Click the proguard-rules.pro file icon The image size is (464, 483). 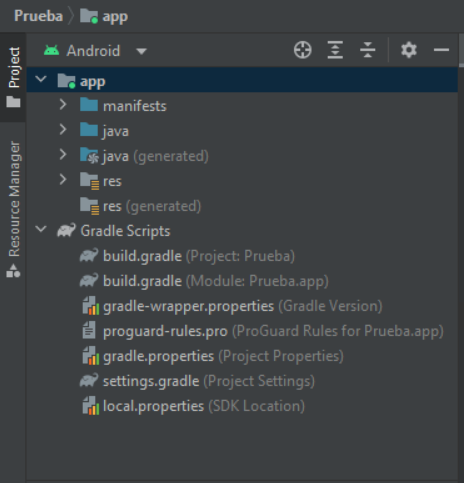pyautogui.click(x=89, y=331)
